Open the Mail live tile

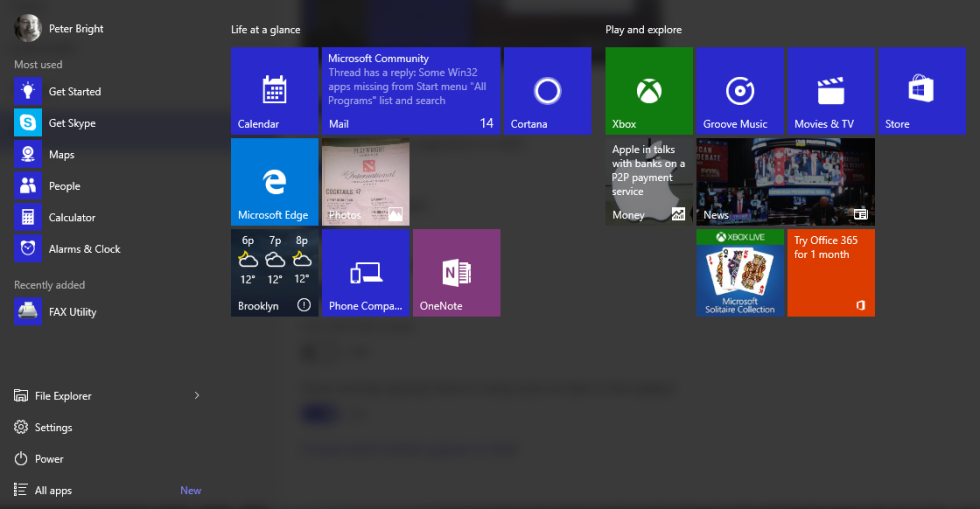coord(411,91)
